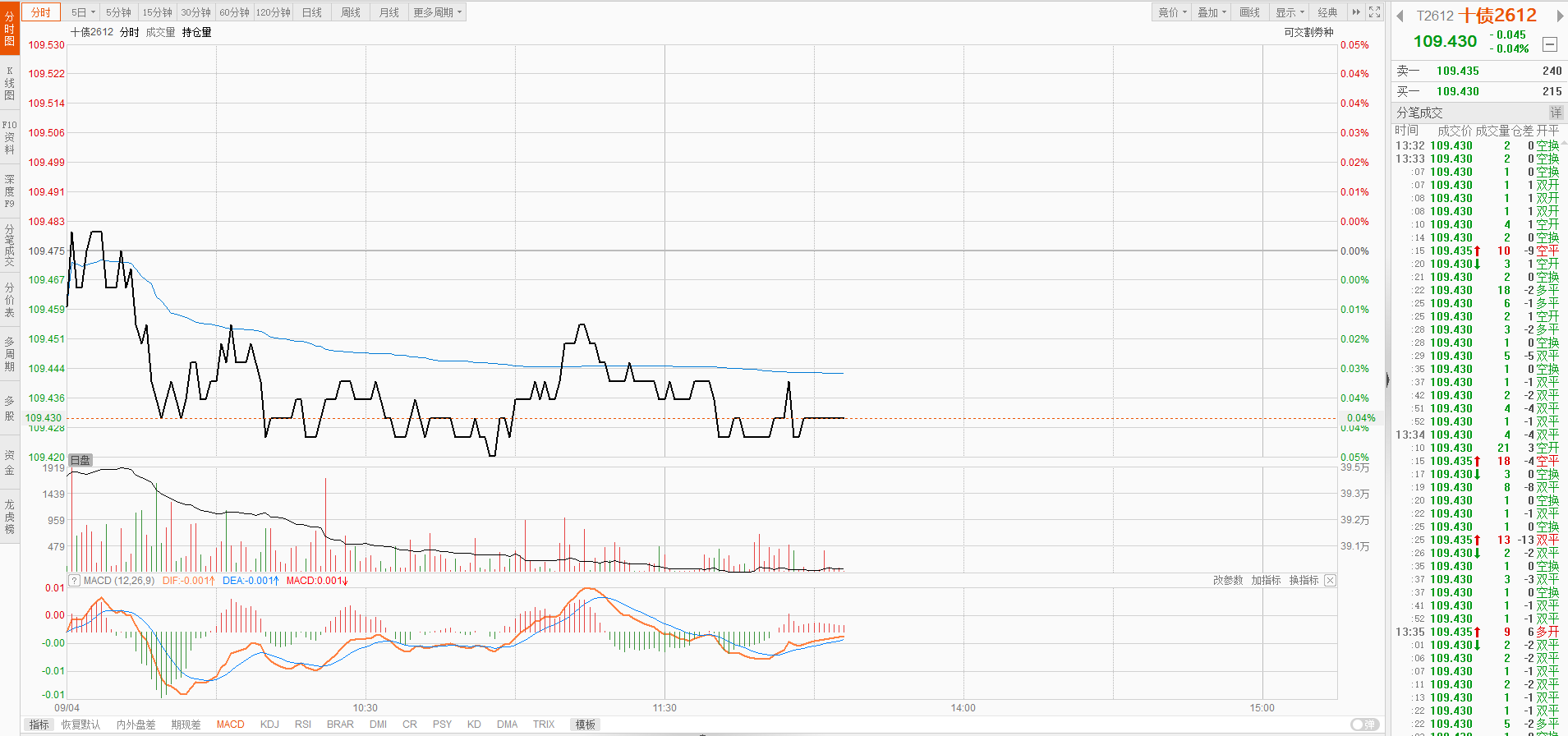Open trade details with 详 icon
The width and height of the screenshot is (1568, 736).
pyautogui.click(x=1556, y=113)
